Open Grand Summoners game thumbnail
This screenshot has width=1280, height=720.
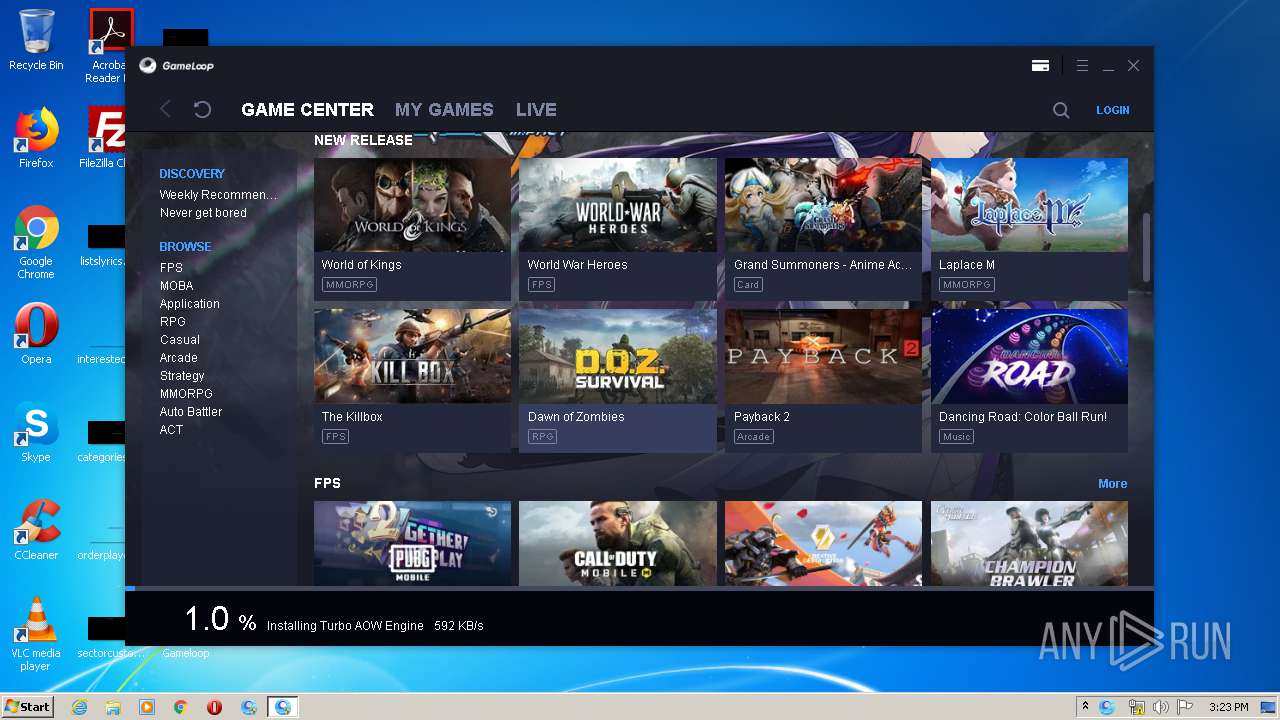click(x=823, y=204)
